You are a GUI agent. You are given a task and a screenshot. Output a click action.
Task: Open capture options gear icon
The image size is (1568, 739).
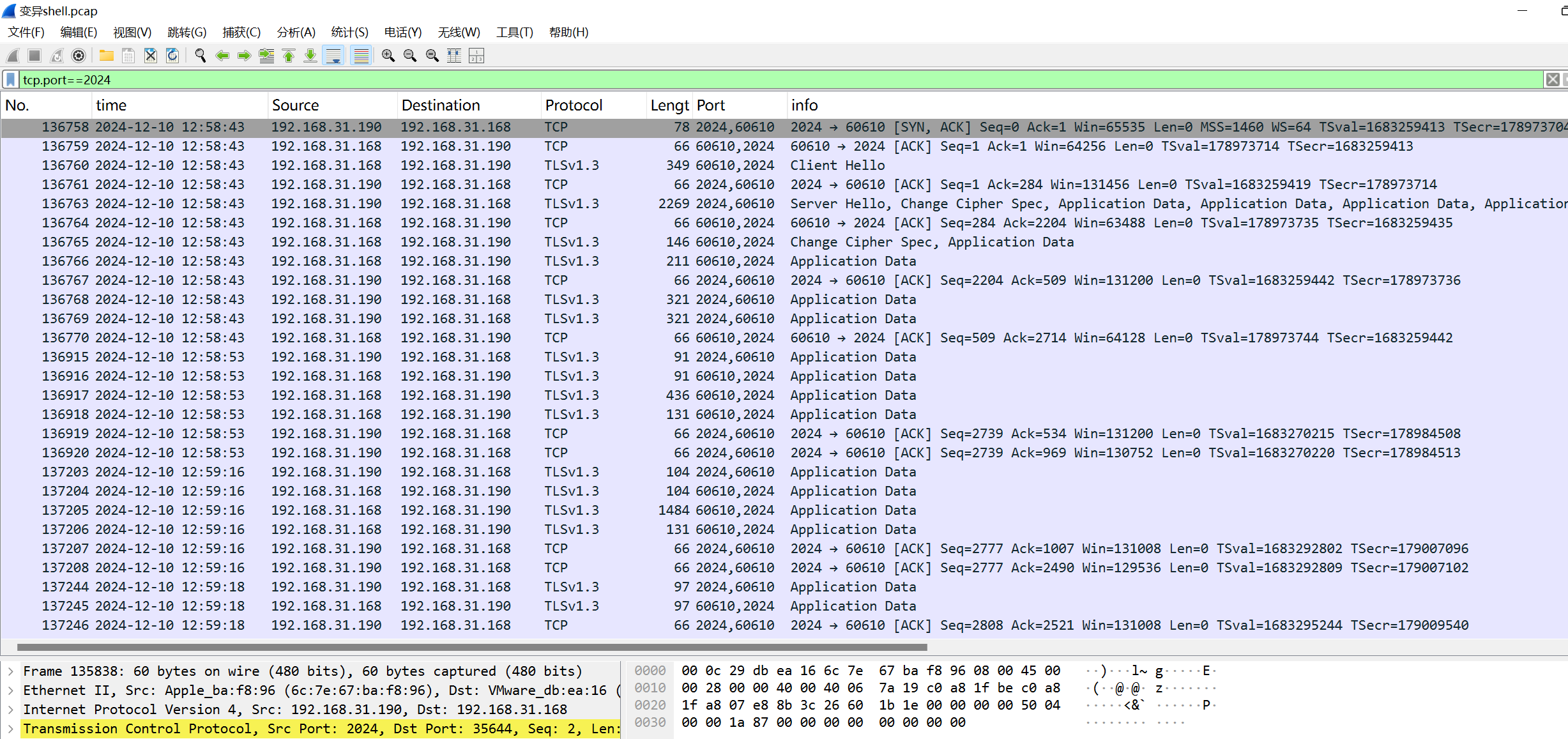pos(79,56)
